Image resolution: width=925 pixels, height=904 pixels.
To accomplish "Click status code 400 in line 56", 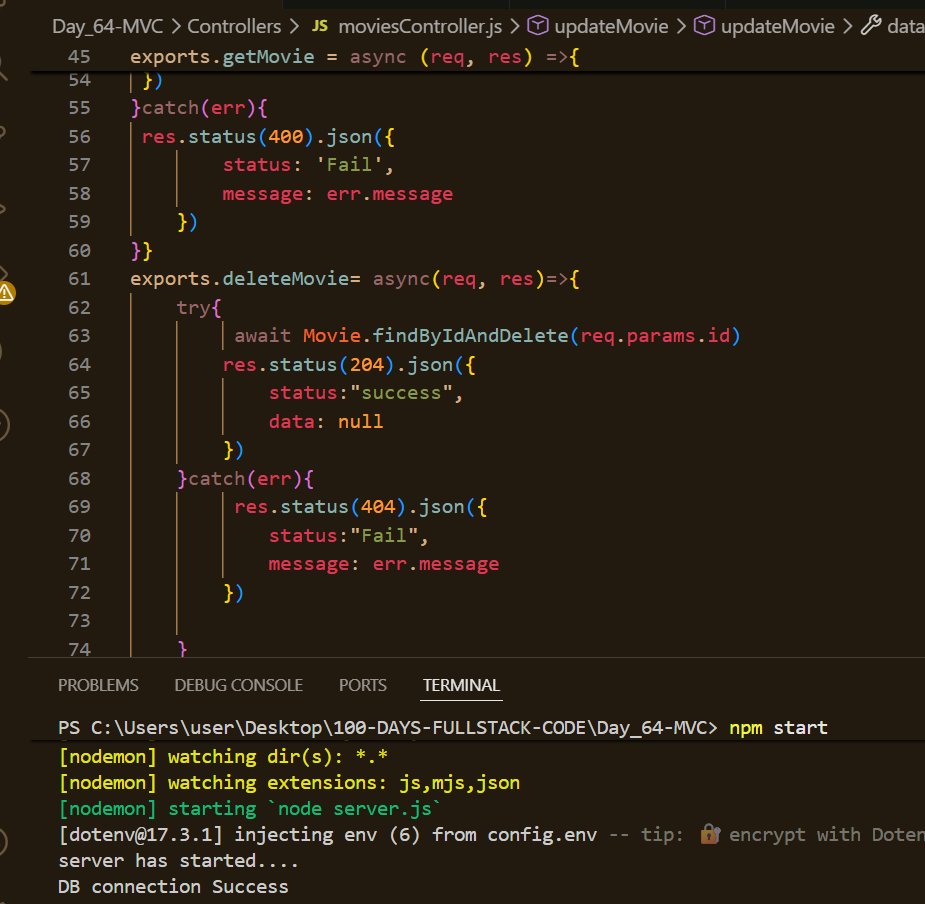I will coord(286,137).
